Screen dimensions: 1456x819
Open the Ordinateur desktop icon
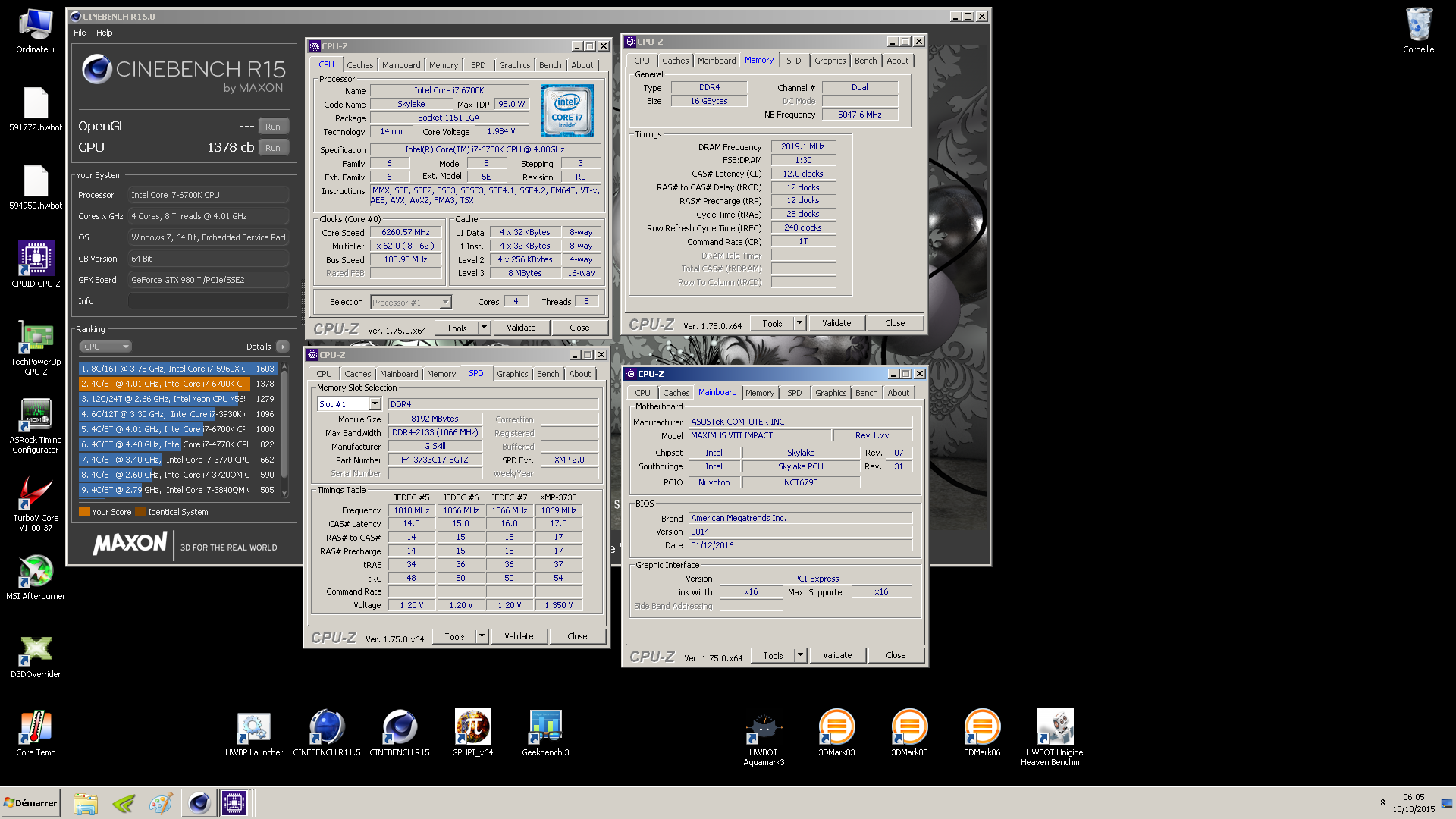(x=36, y=32)
